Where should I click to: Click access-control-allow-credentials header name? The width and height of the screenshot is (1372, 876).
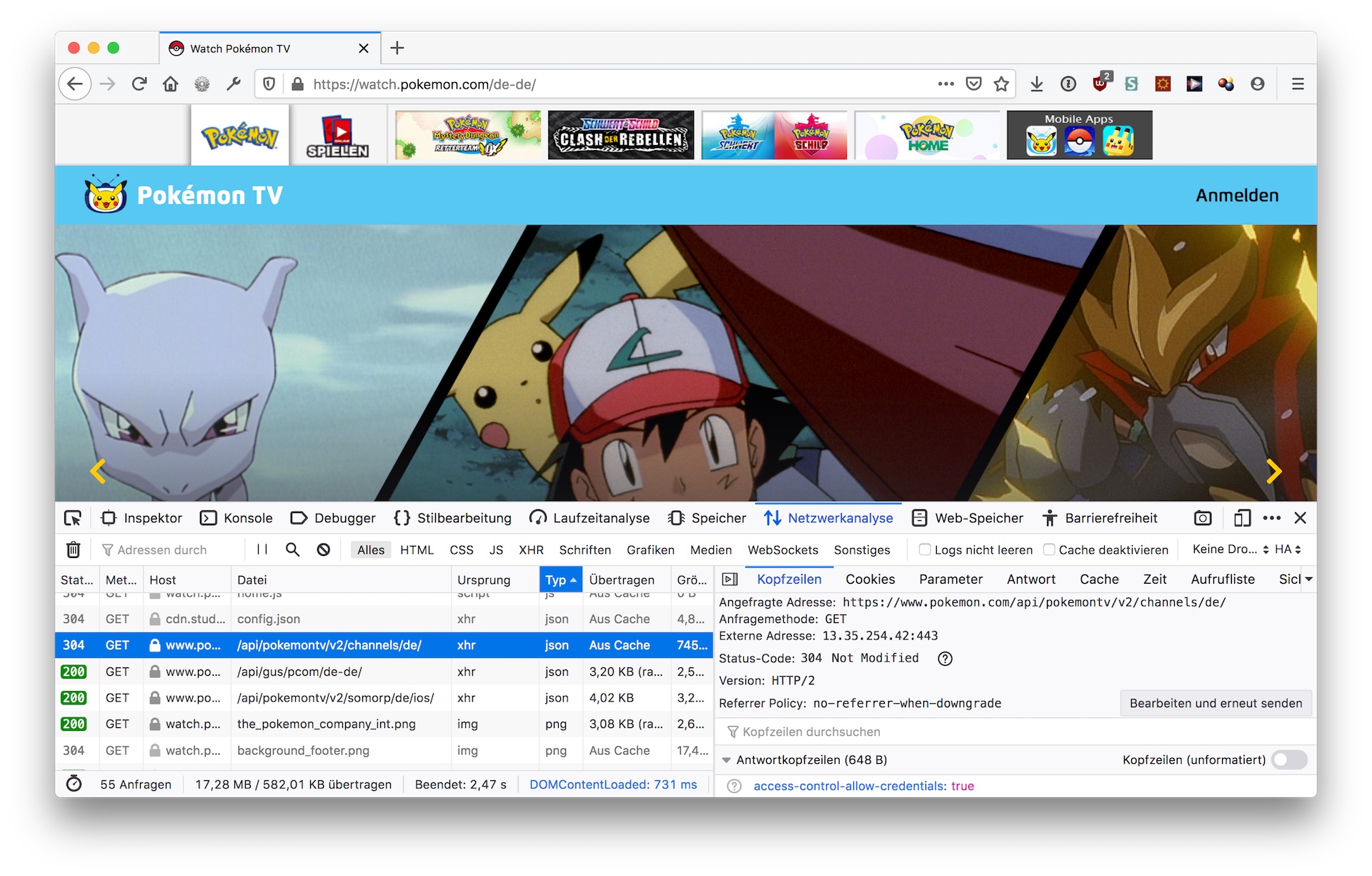[850, 786]
